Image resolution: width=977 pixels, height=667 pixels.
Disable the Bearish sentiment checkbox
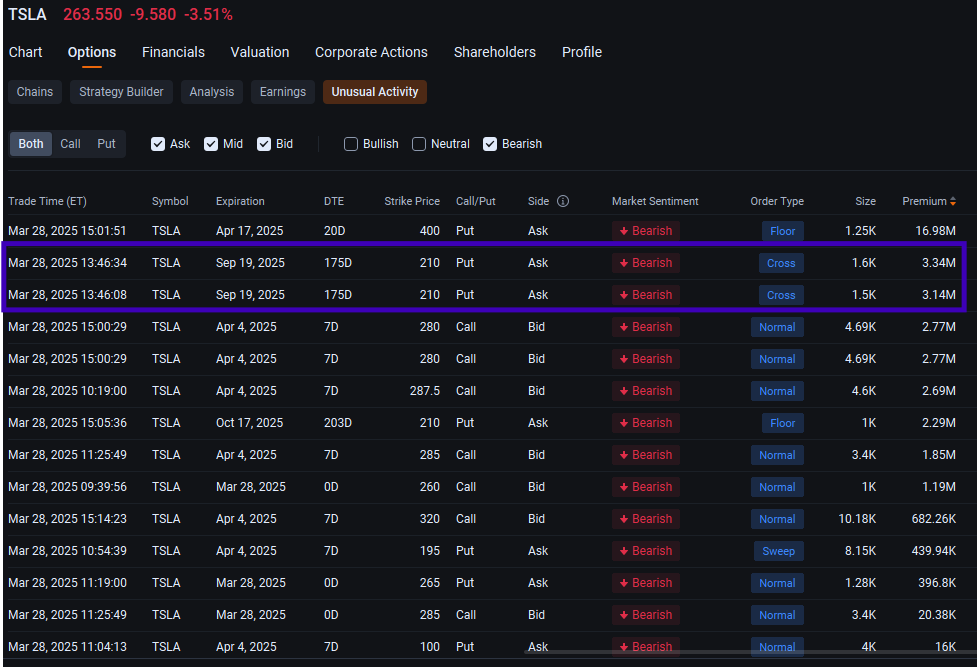click(x=490, y=144)
